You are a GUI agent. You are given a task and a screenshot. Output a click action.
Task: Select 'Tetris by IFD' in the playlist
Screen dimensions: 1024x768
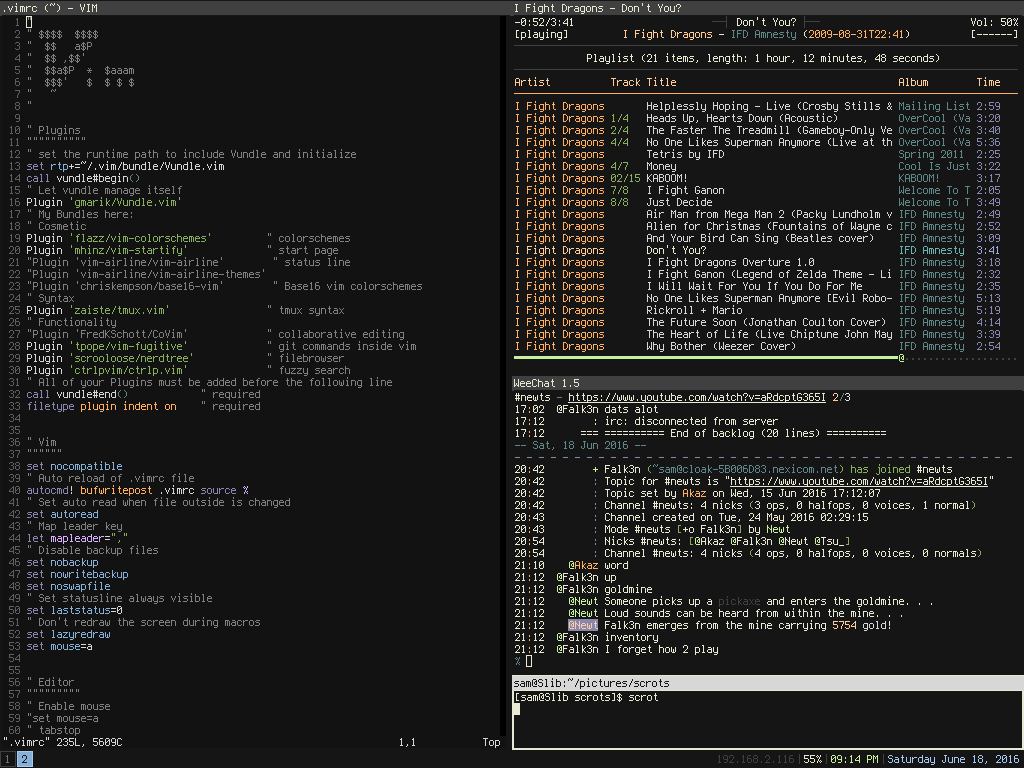point(685,154)
